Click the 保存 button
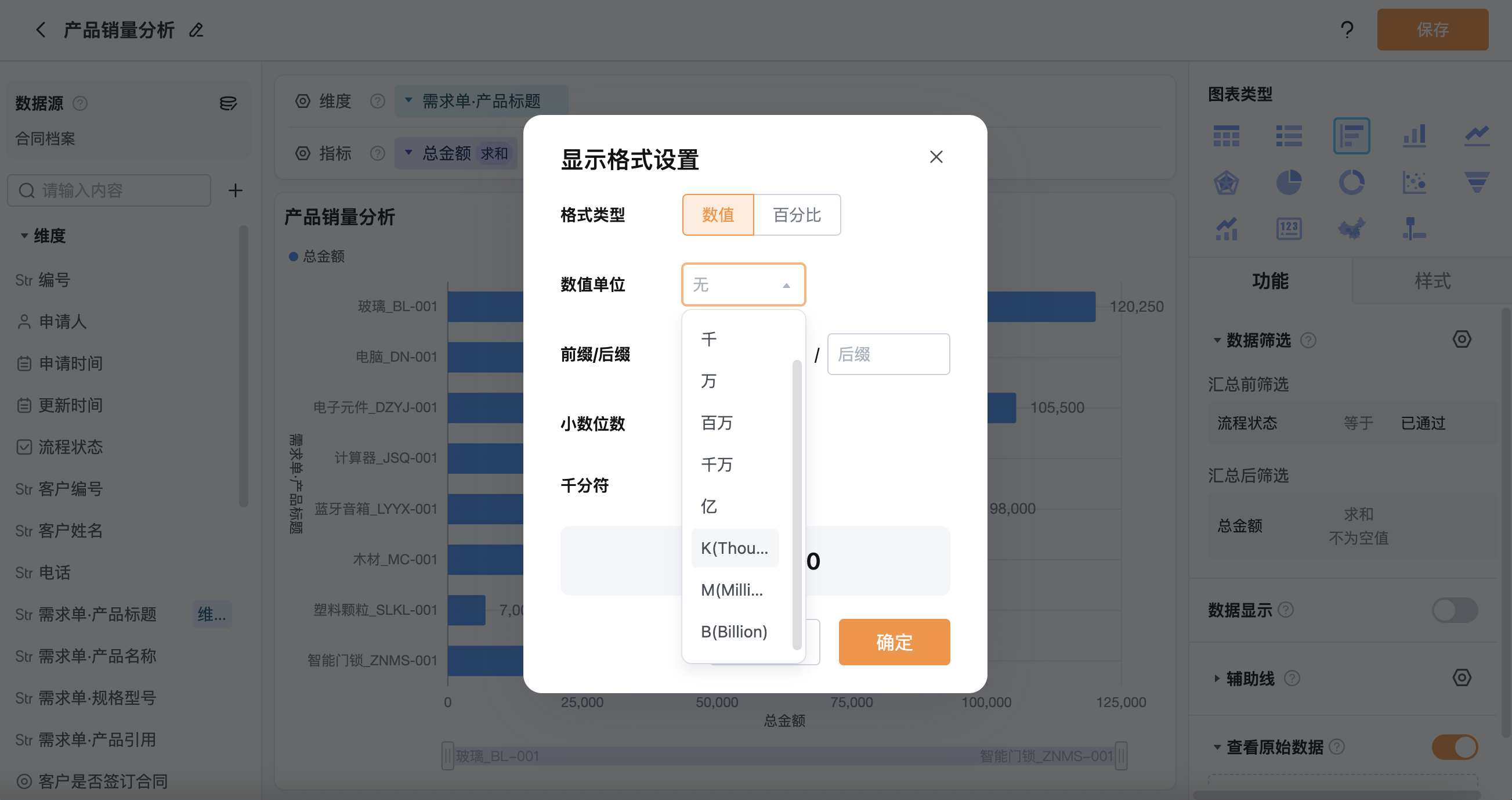The width and height of the screenshot is (1512, 800). (1432, 30)
